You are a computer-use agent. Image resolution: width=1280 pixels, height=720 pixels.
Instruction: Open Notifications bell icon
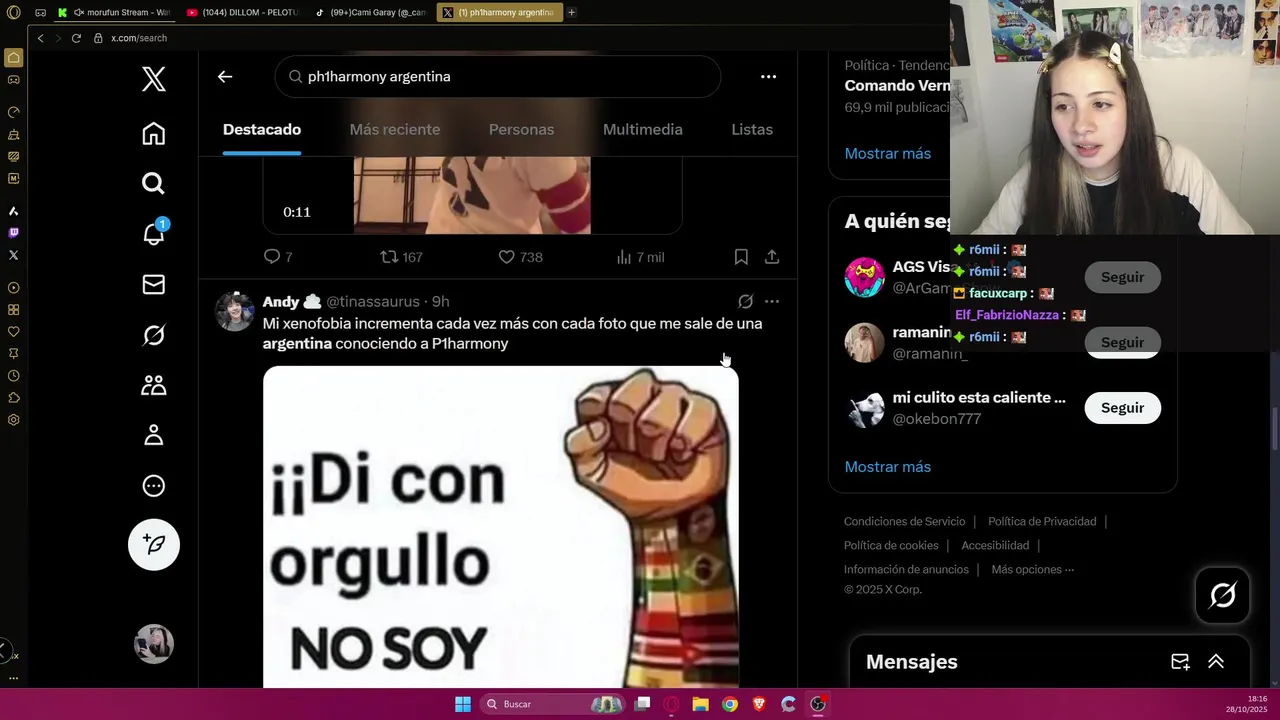[x=153, y=233]
